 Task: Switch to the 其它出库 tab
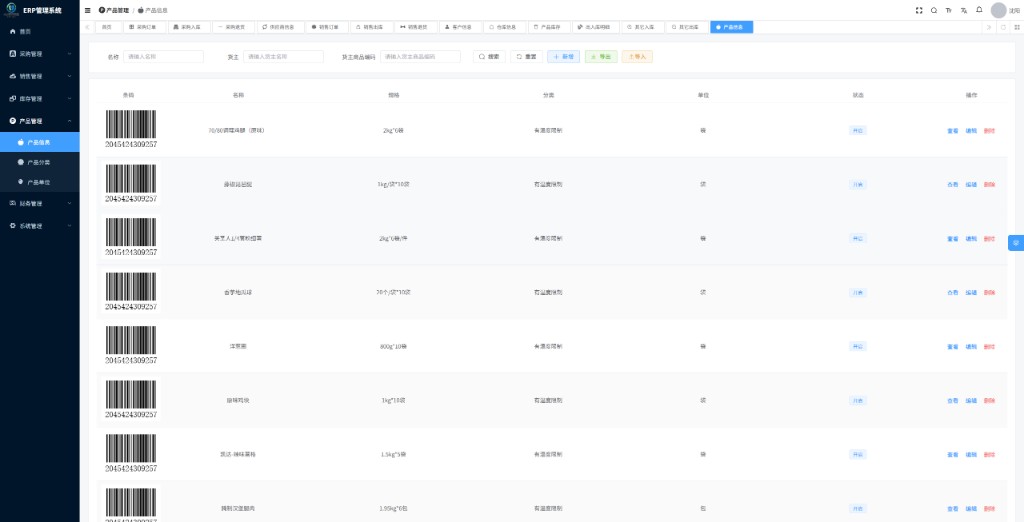(686, 27)
